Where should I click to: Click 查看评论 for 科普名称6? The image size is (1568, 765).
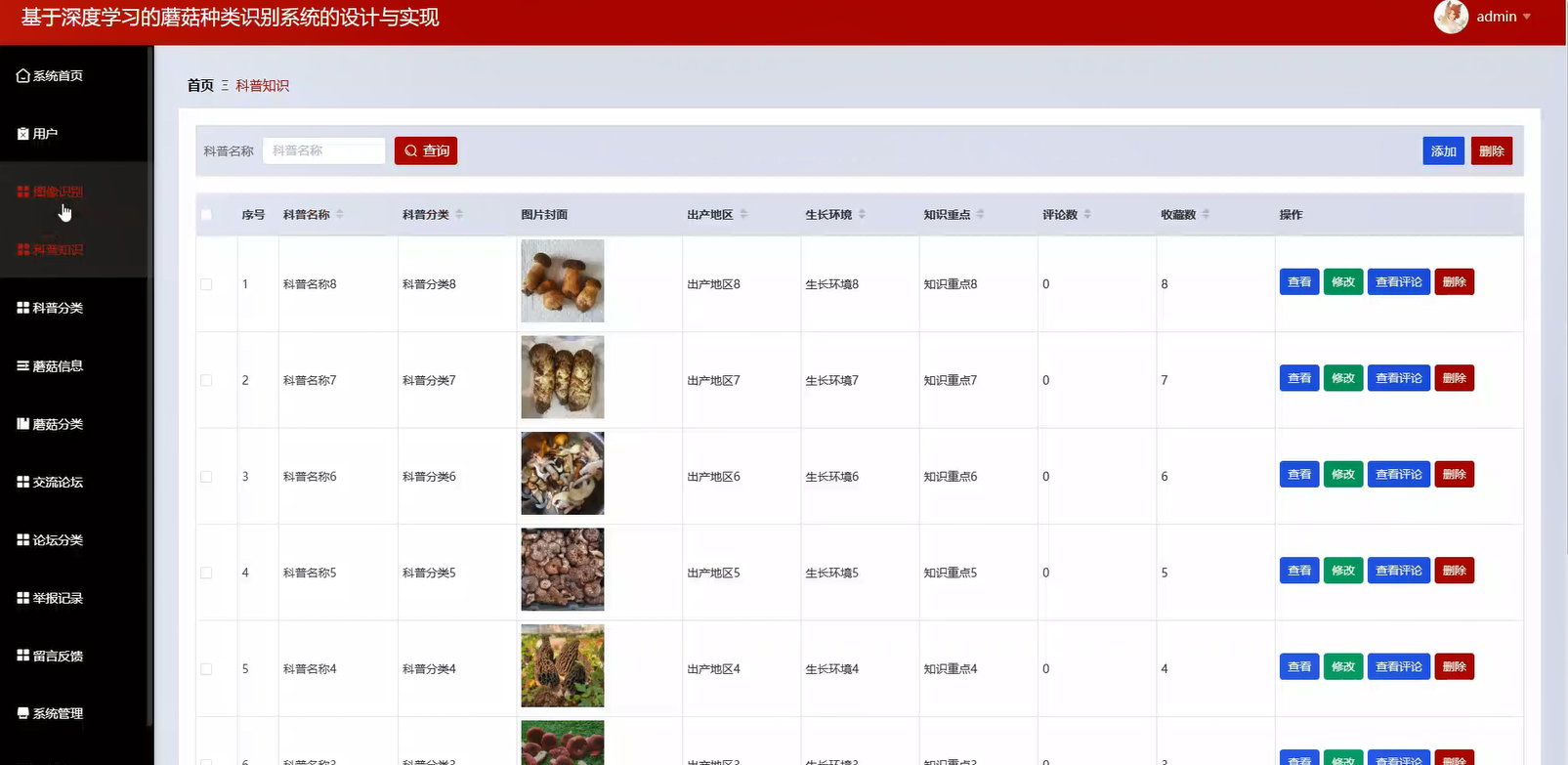point(1399,475)
